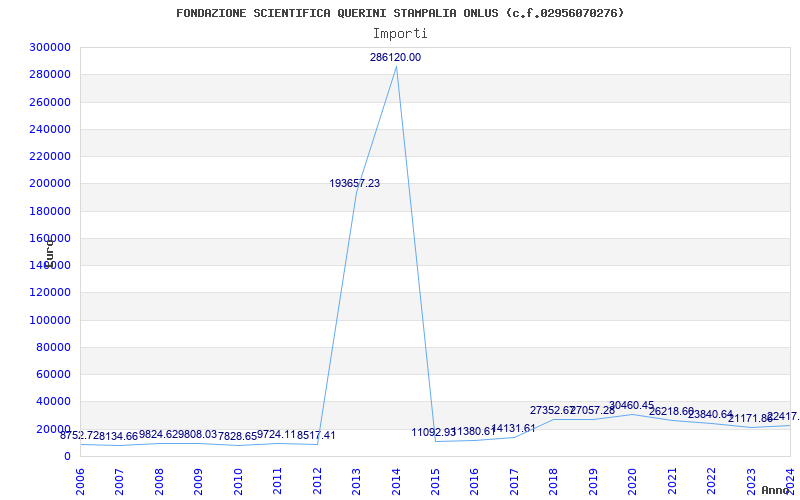Click the x-axis year 2018
The image size is (800, 500).
(554, 481)
